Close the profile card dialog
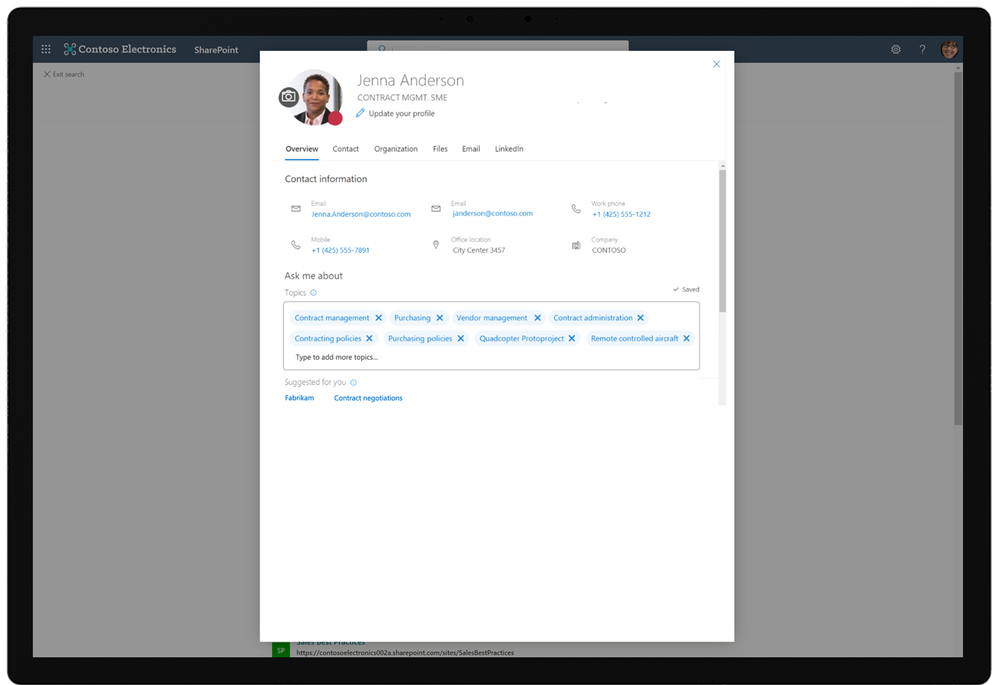Viewport: 999px width, 685px height. [716, 64]
